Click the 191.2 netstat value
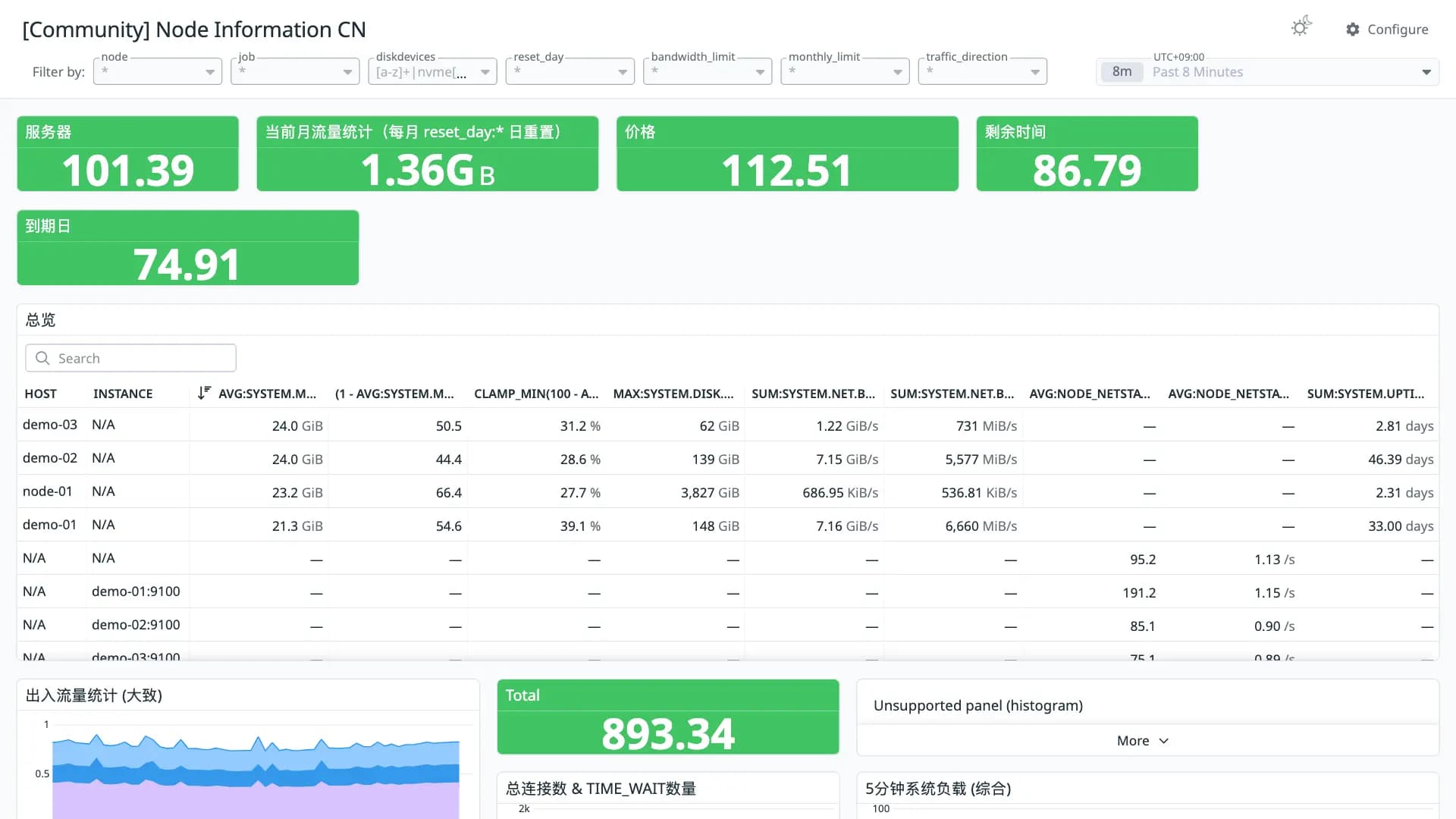Viewport: 1456px width, 819px height. (x=1139, y=593)
